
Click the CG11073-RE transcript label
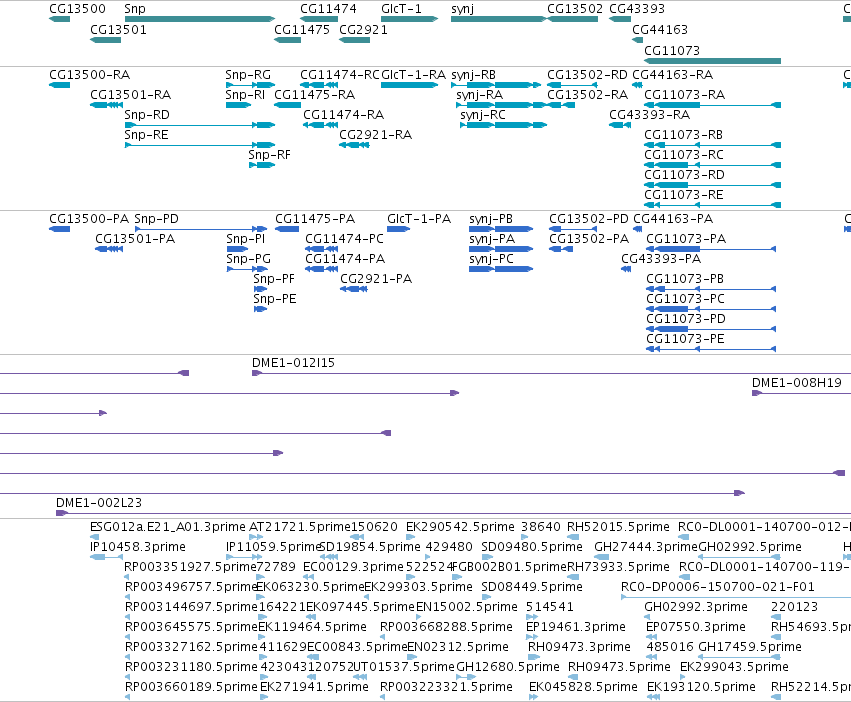(x=683, y=195)
